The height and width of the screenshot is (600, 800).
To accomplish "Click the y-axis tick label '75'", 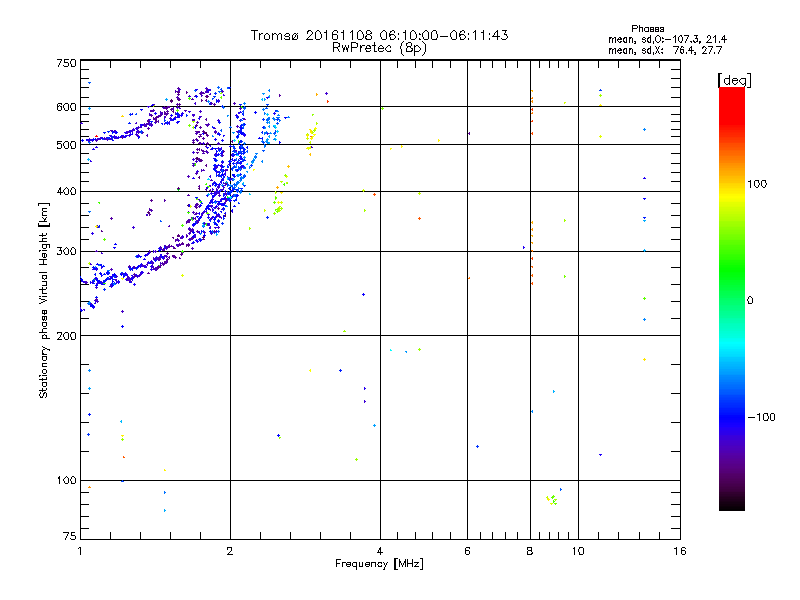I will 70,536.
